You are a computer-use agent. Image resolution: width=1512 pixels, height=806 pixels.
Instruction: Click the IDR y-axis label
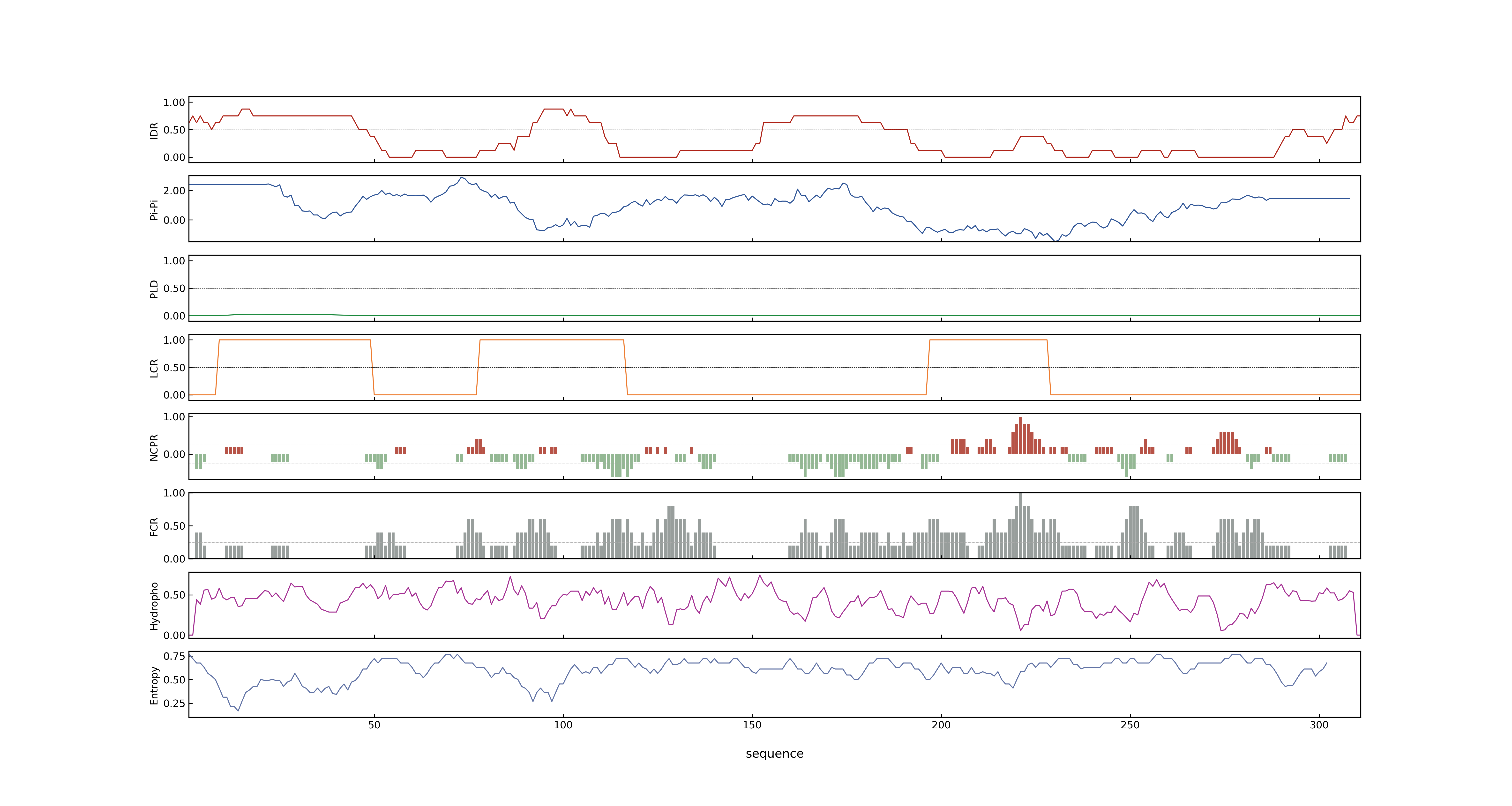coord(154,130)
